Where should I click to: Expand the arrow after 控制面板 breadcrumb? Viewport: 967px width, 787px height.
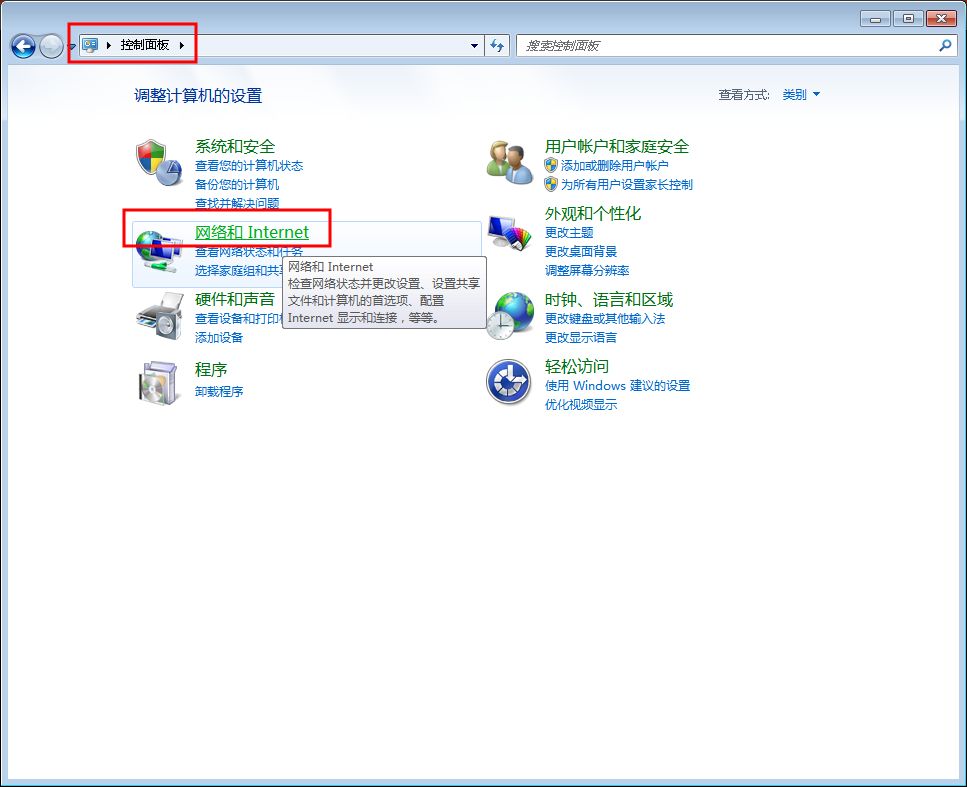pyautogui.click(x=181, y=46)
